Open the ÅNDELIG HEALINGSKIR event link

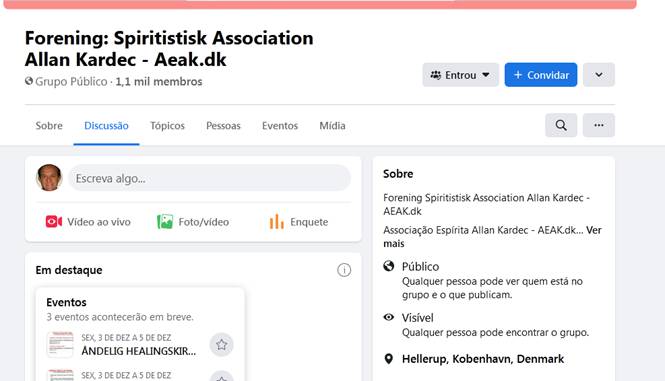(139, 351)
